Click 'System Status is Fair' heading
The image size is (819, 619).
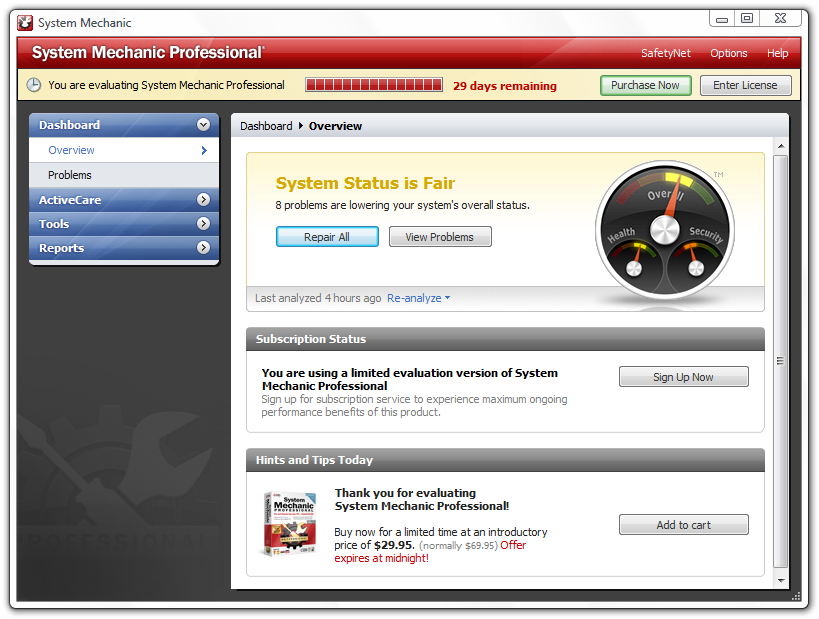point(365,183)
